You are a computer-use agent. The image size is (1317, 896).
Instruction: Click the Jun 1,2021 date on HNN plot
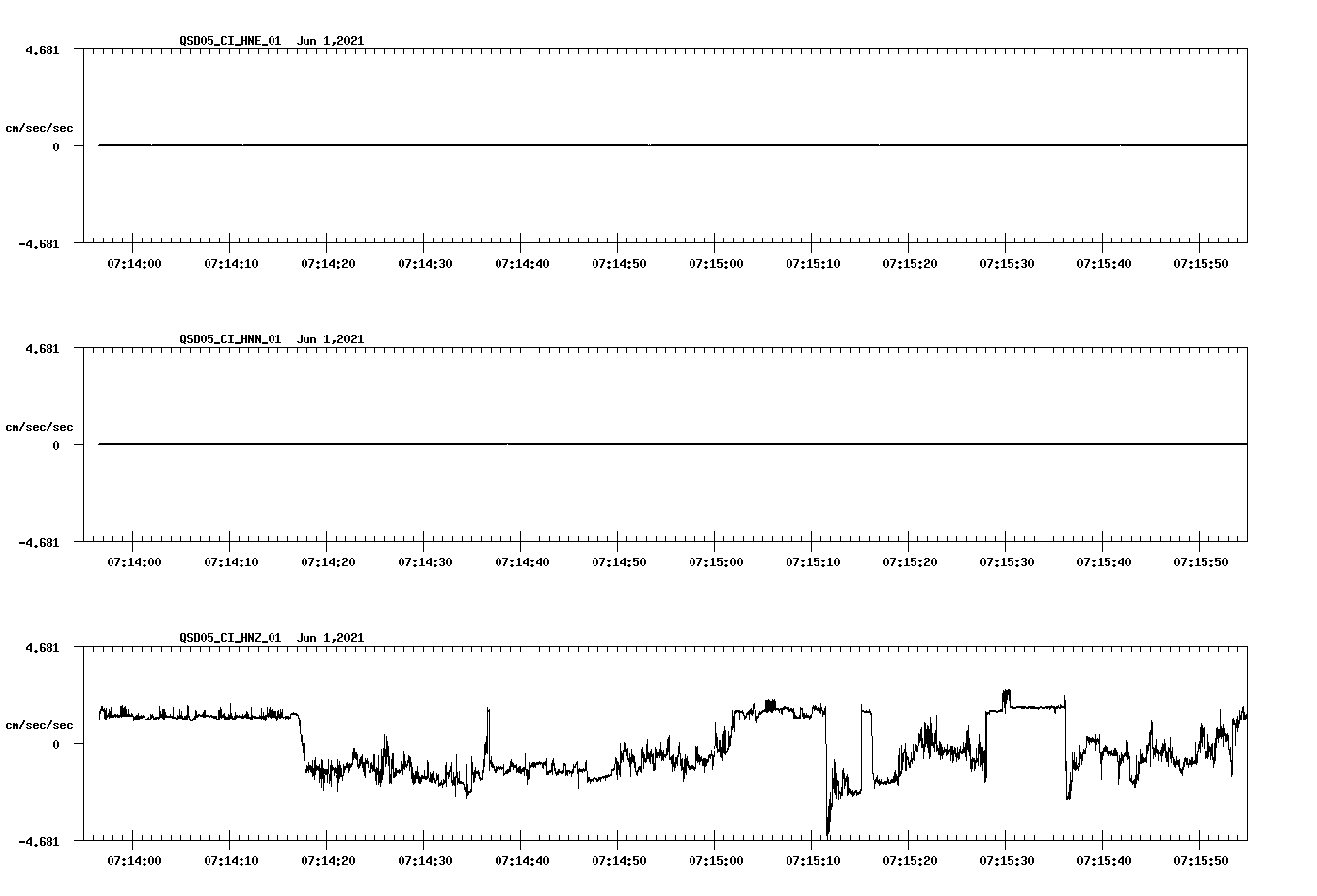click(331, 339)
